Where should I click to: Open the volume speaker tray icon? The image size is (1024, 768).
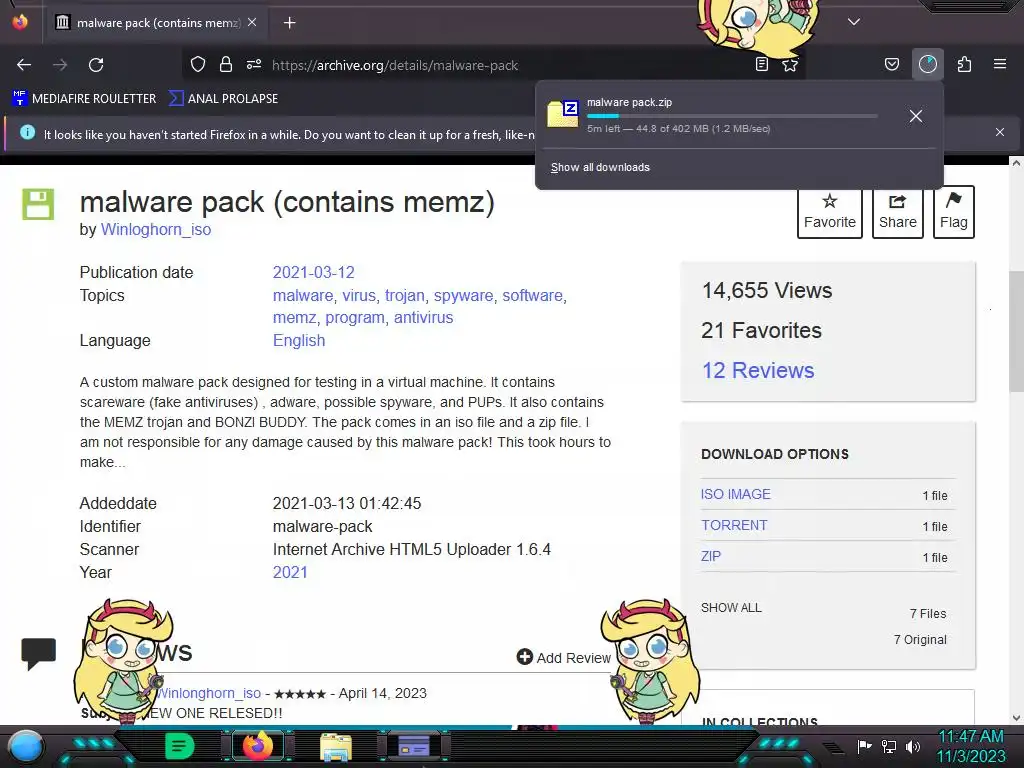pos(913,746)
